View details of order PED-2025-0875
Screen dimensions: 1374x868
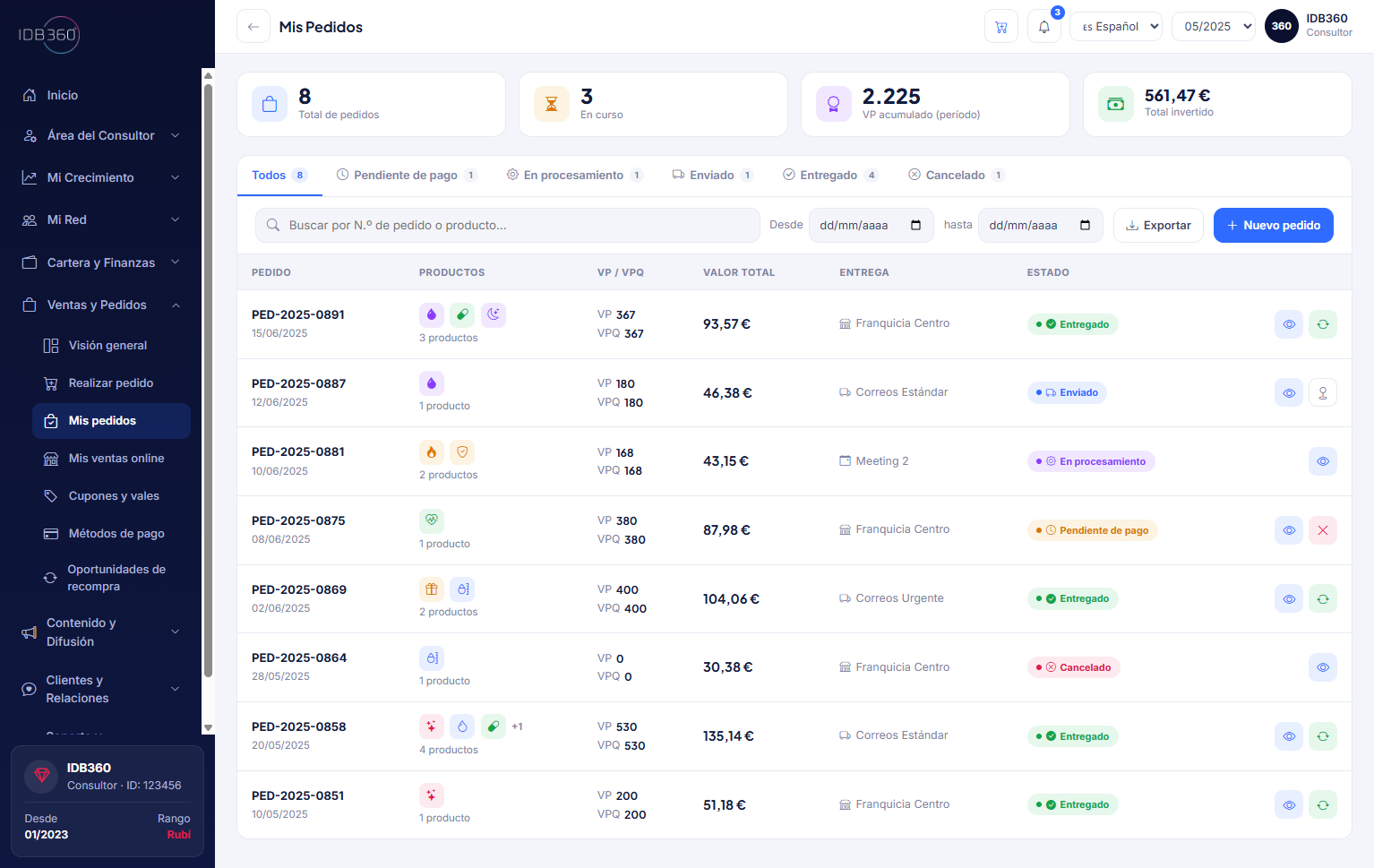[1289, 530]
